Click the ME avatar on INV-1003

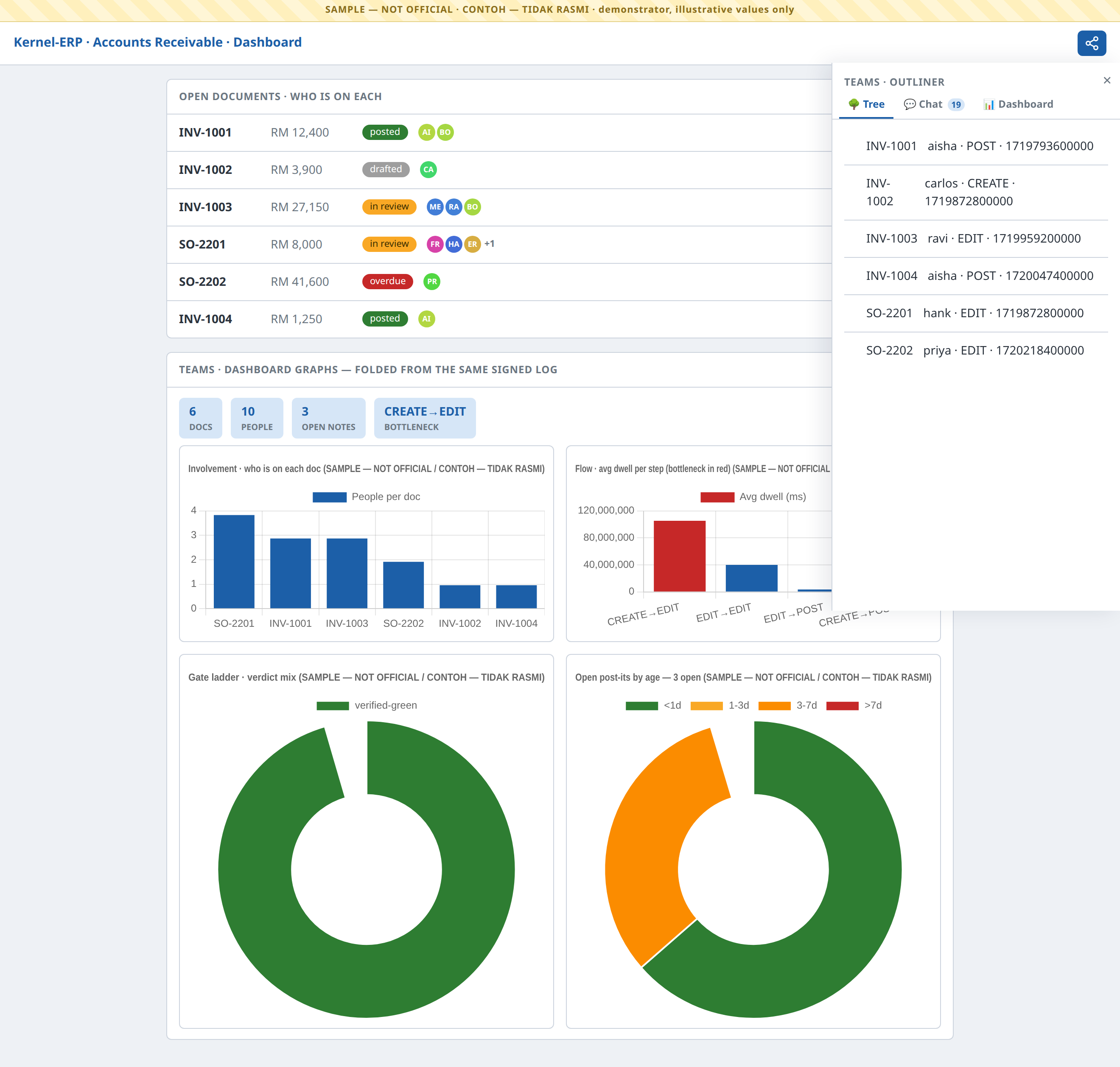435,207
